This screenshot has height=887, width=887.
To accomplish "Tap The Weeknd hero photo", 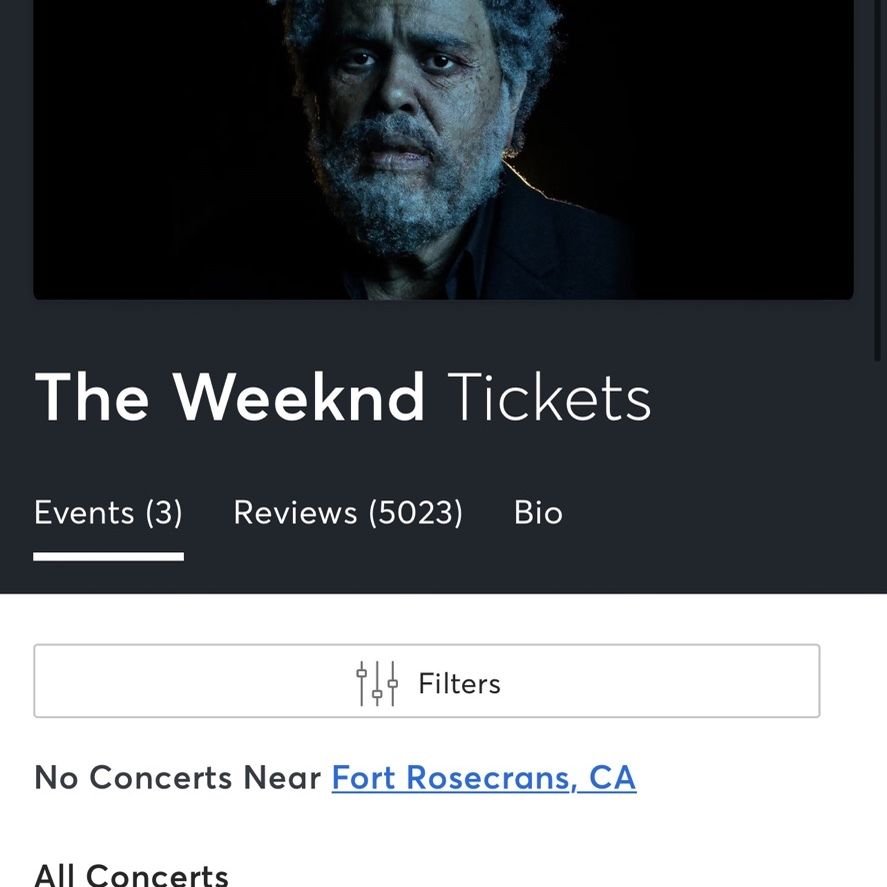I will (x=443, y=149).
